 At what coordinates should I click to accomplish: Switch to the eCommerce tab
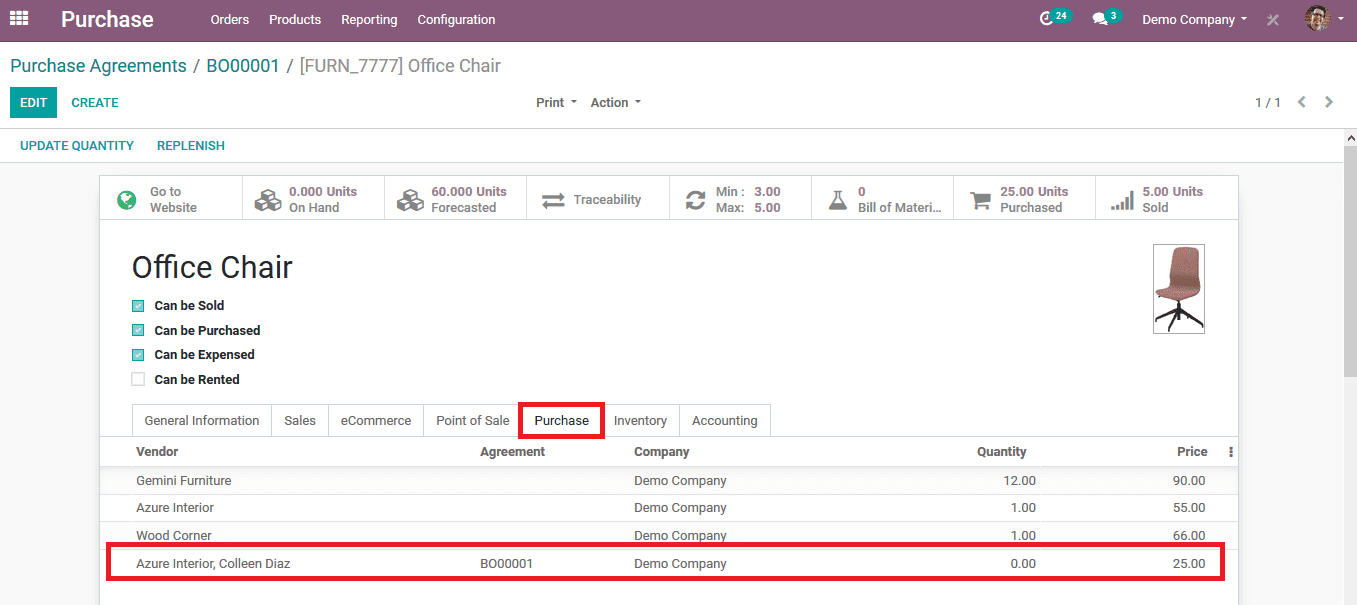tap(376, 420)
